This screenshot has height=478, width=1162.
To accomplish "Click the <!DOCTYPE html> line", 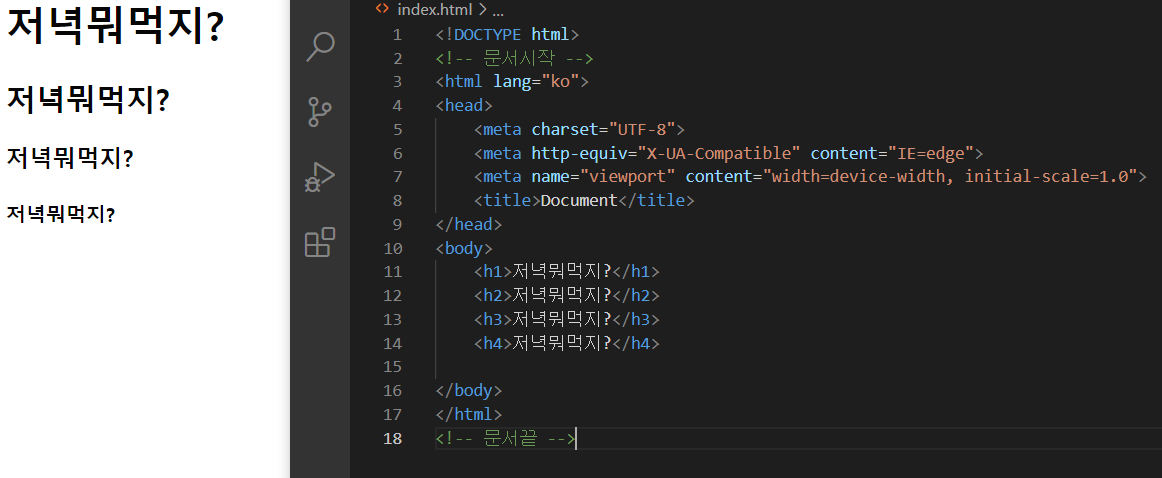I will click(x=508, y=34).
